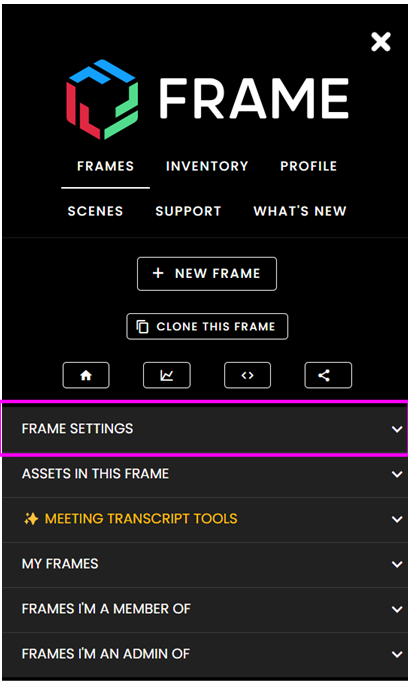Click the New Frame button

click(x=207, y=274)
